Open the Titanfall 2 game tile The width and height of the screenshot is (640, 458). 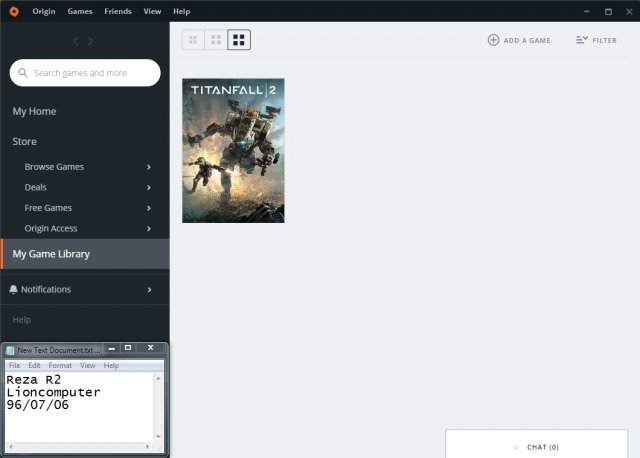click(233, 150)
